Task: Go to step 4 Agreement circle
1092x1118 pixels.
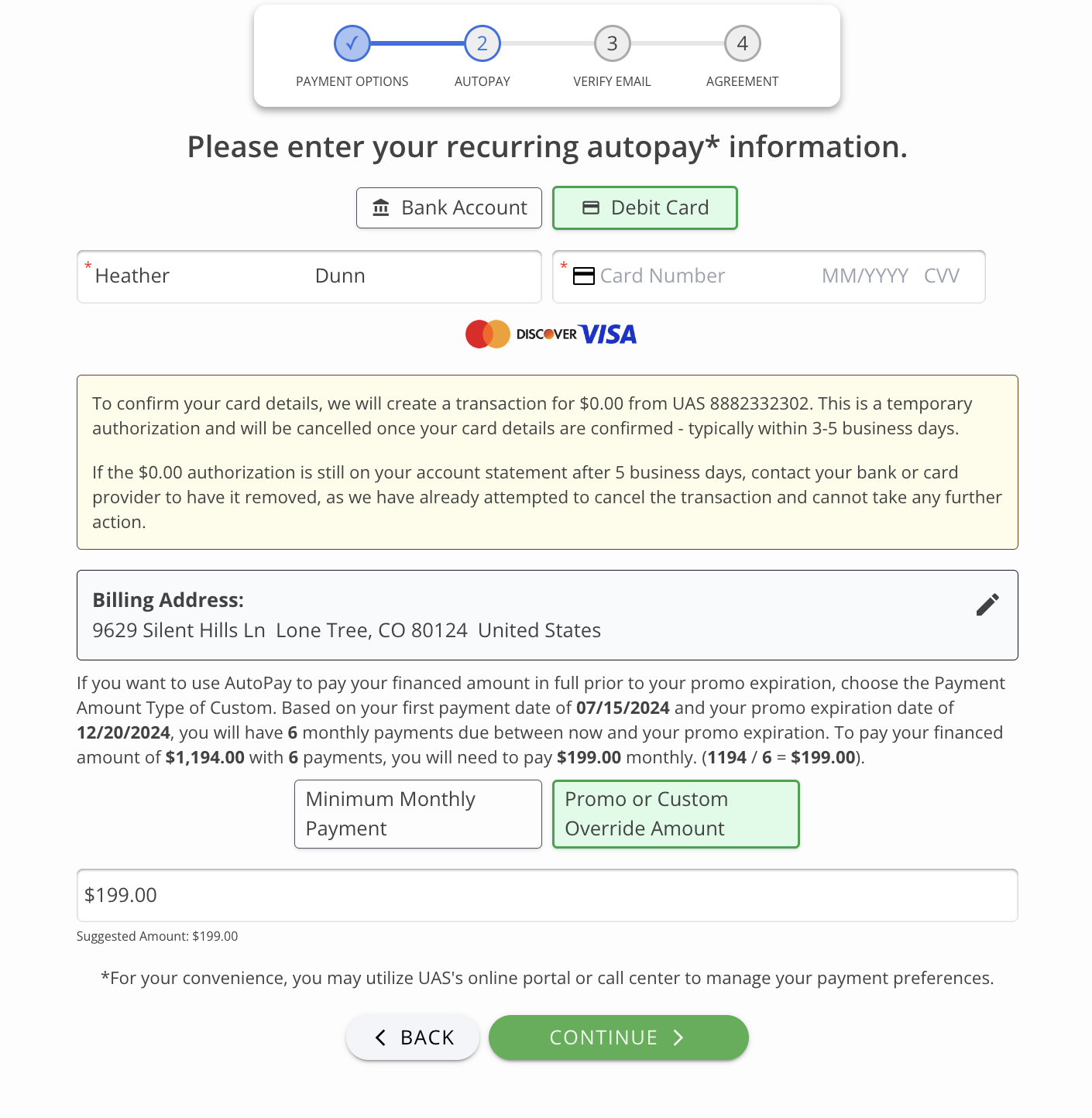Action: pyautogui.click(x=743, y=43)
